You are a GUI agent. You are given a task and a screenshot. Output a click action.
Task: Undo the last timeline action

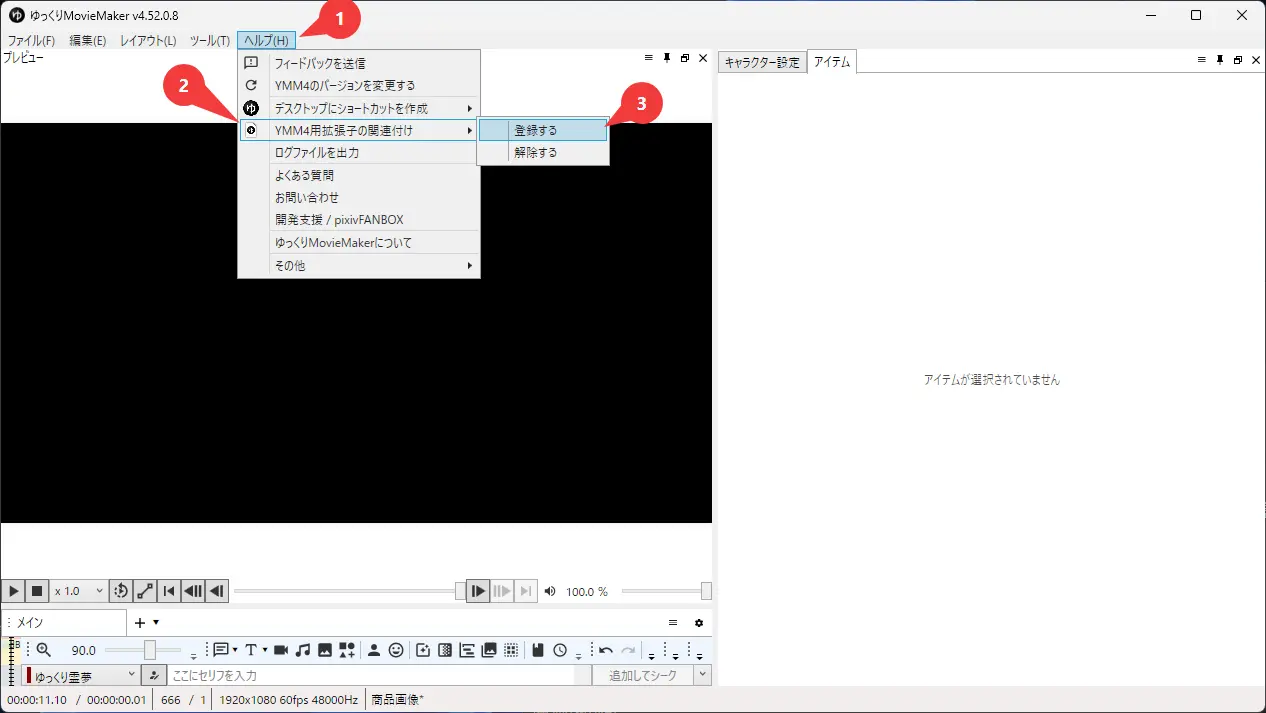pyautogui.click(x=606, y=650)
